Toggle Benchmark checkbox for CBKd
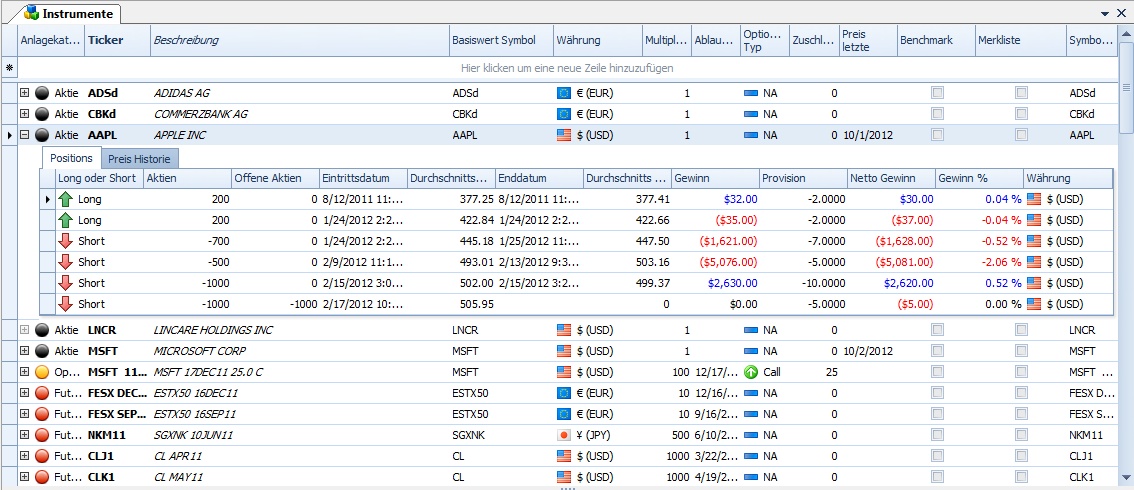Image resolution: width=1134 pixels, height=490 pixels. (x=937, y=113)
